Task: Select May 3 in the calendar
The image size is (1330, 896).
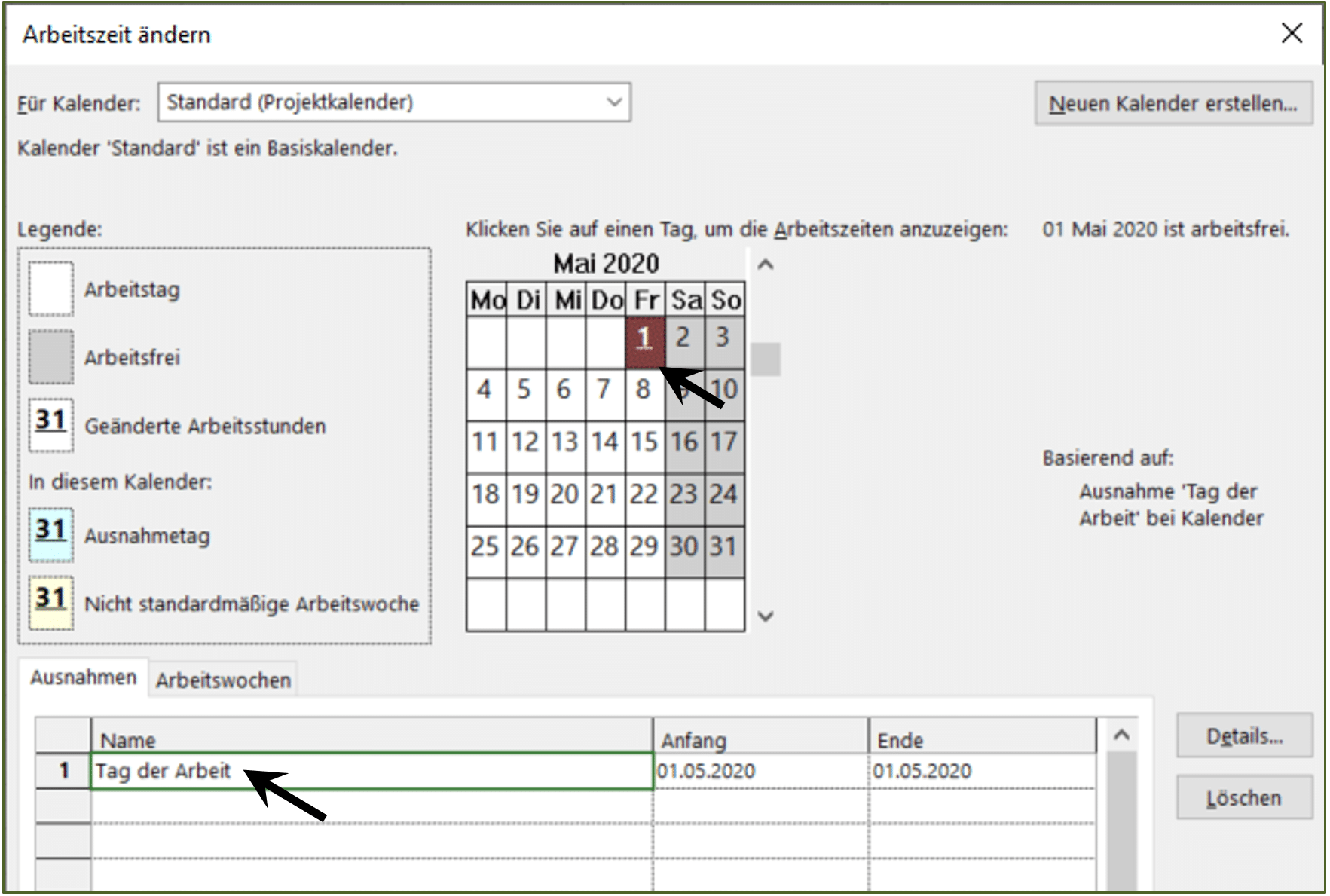Action: point(724,343)
